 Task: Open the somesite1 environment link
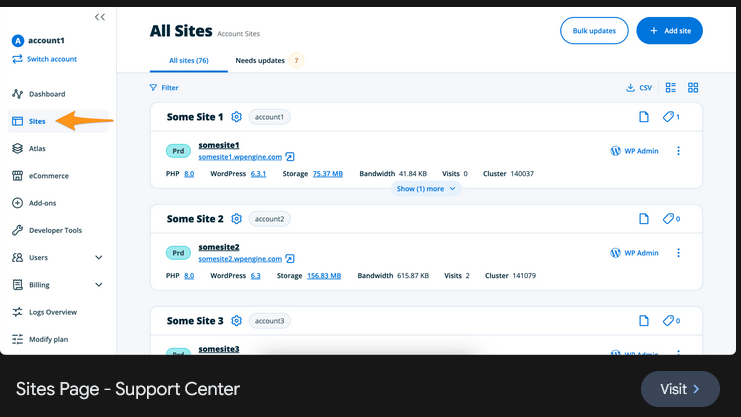pos(219,145)
